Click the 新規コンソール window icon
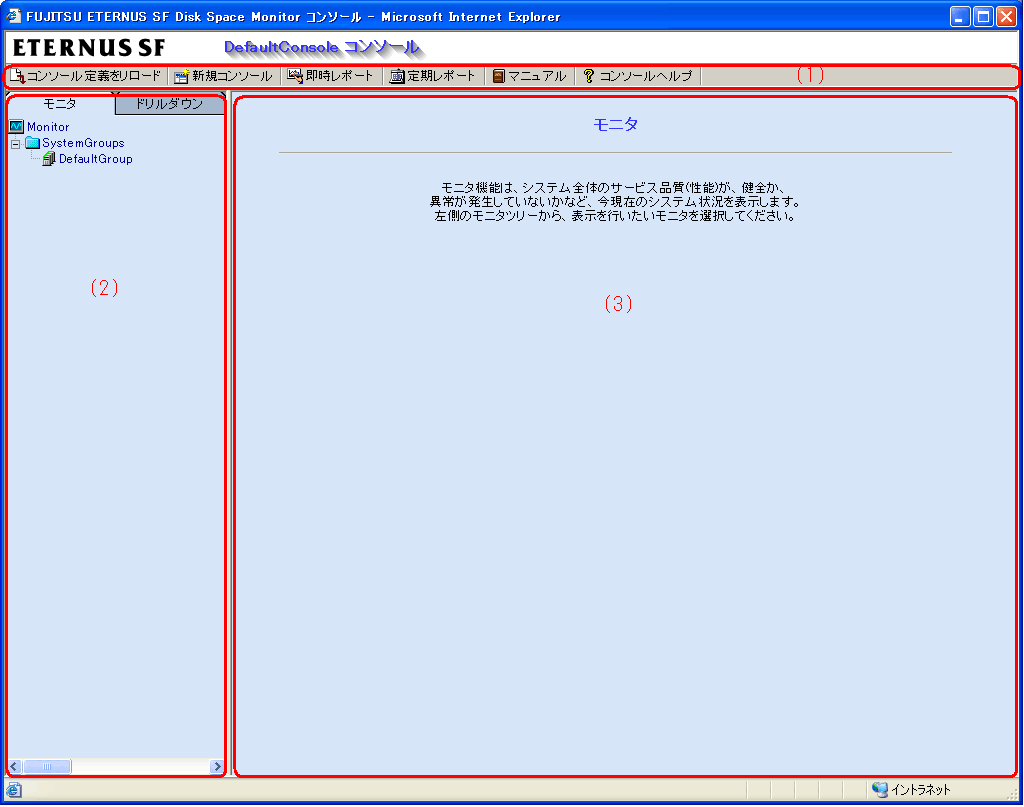 (x=181, y=76)
